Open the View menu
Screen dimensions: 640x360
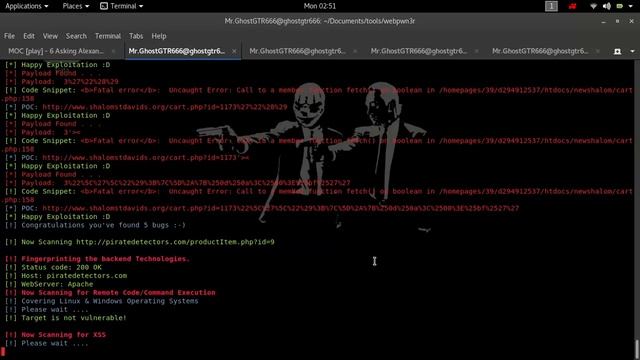tap(50, 36)
